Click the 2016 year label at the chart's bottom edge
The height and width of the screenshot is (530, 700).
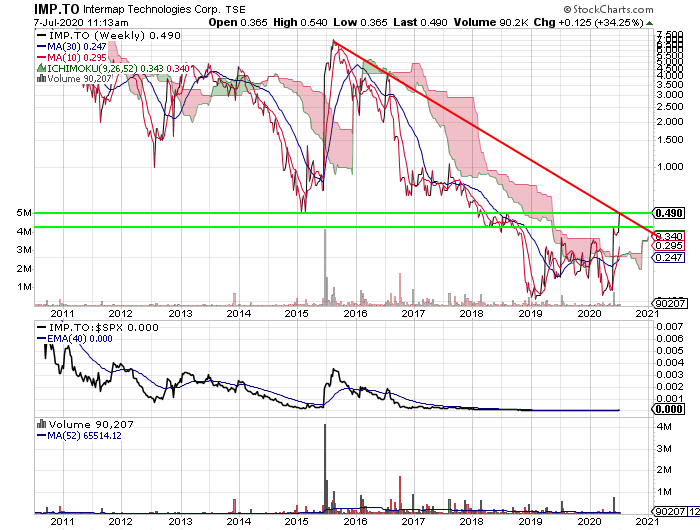[x=355, y=521]
